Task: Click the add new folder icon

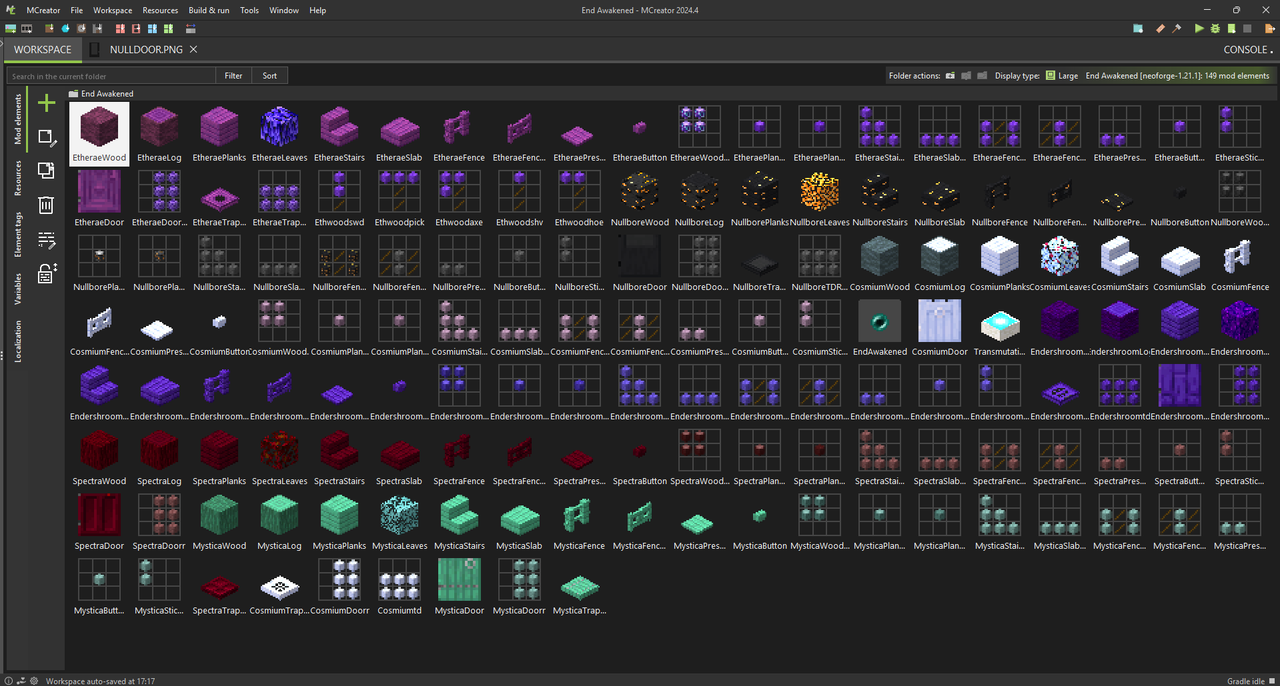Action: 950,75
